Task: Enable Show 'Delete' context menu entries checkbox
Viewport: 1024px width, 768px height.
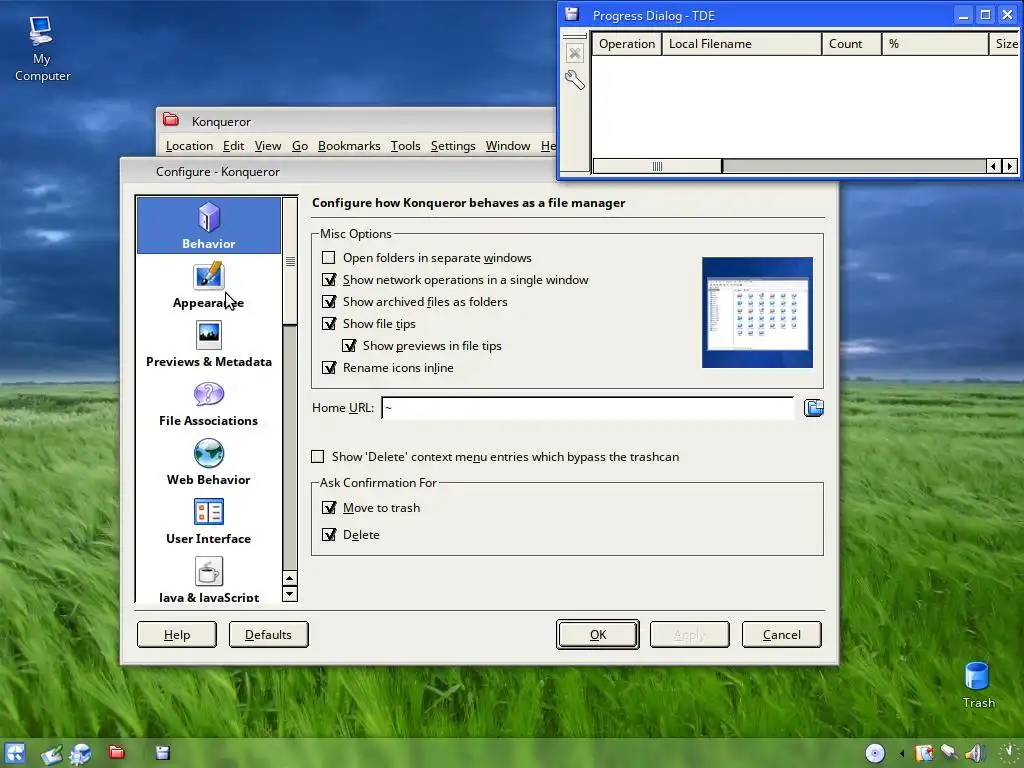Action: pos(317,456)
